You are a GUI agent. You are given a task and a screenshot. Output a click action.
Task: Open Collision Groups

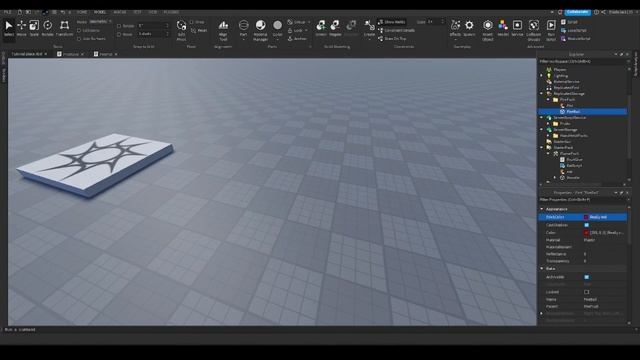click(x=533, y=30)
